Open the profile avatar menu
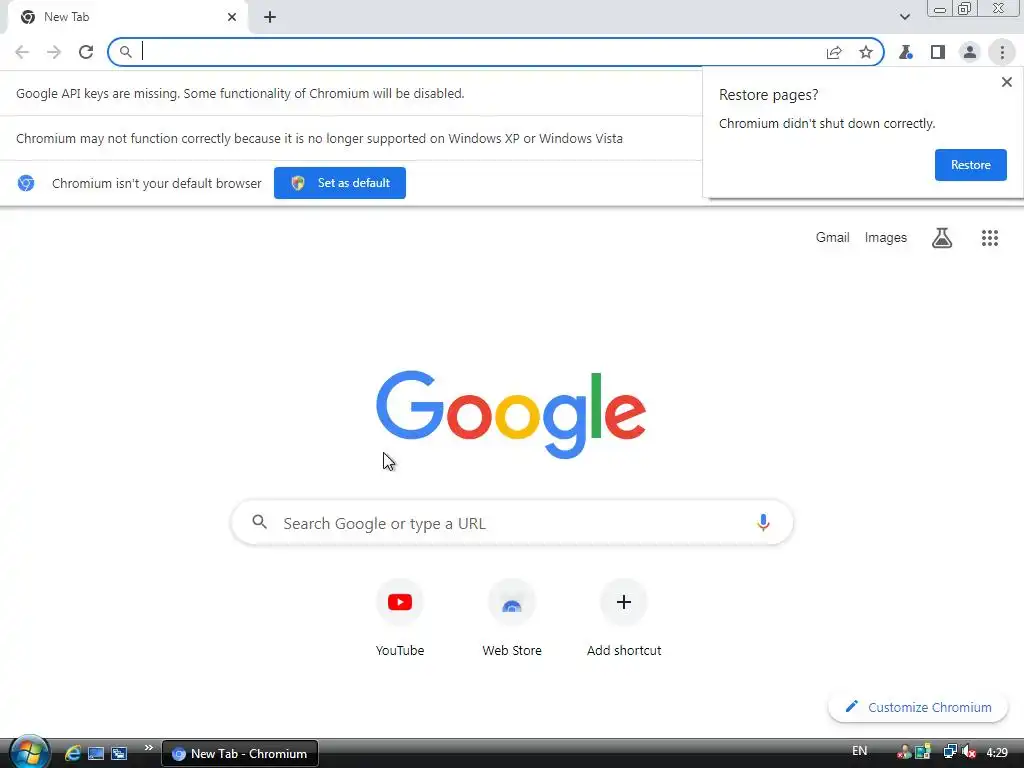This screenshot has width=1024, height=768. pos(970,52)
